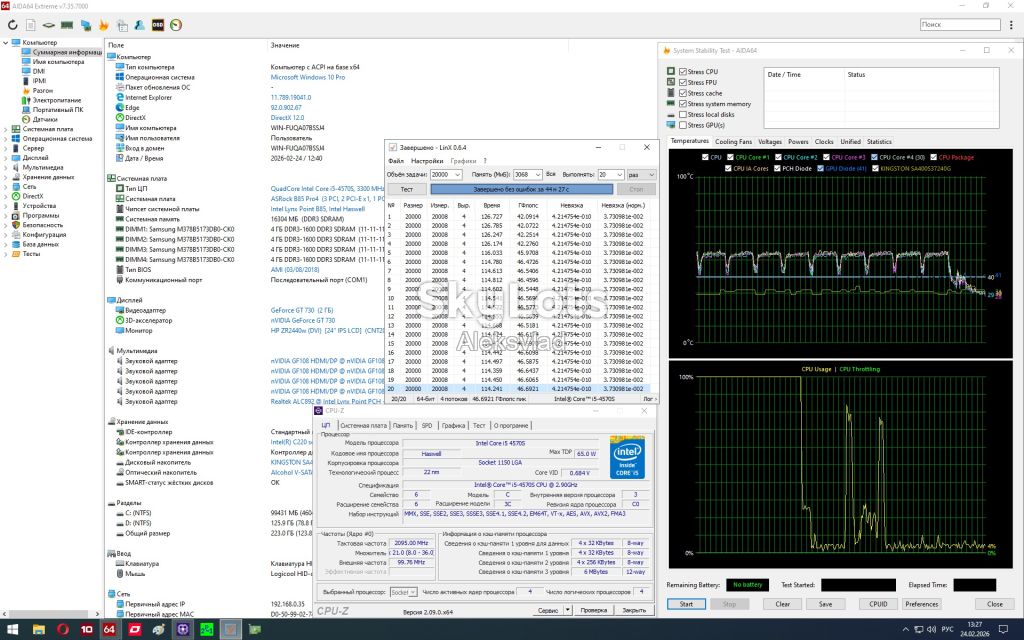
Task: Open File Explorer from the taskbar
Action: click(39, 630)
